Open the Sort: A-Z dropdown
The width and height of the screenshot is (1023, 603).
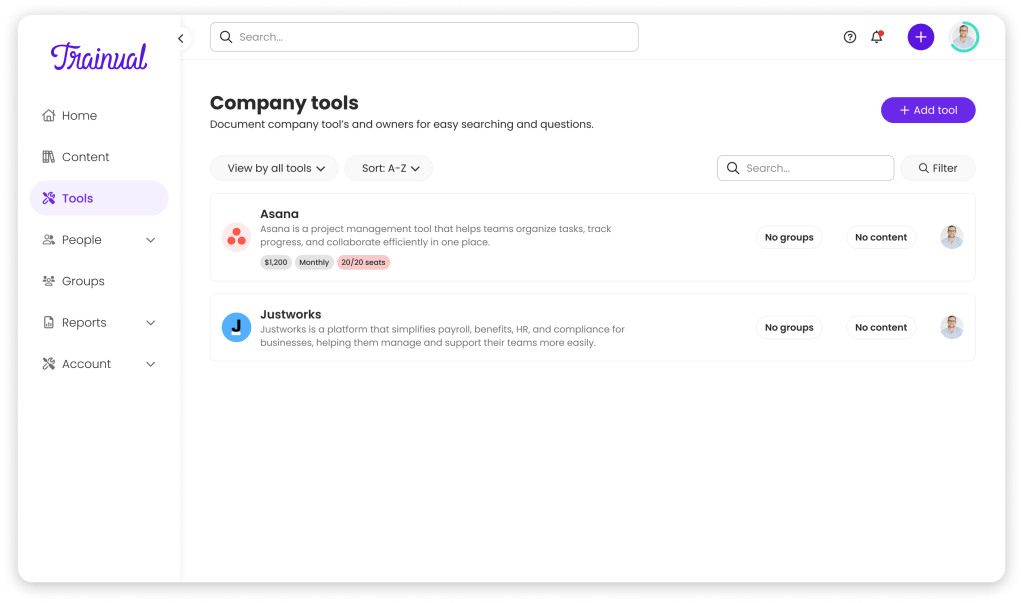(x=389, y=168)
